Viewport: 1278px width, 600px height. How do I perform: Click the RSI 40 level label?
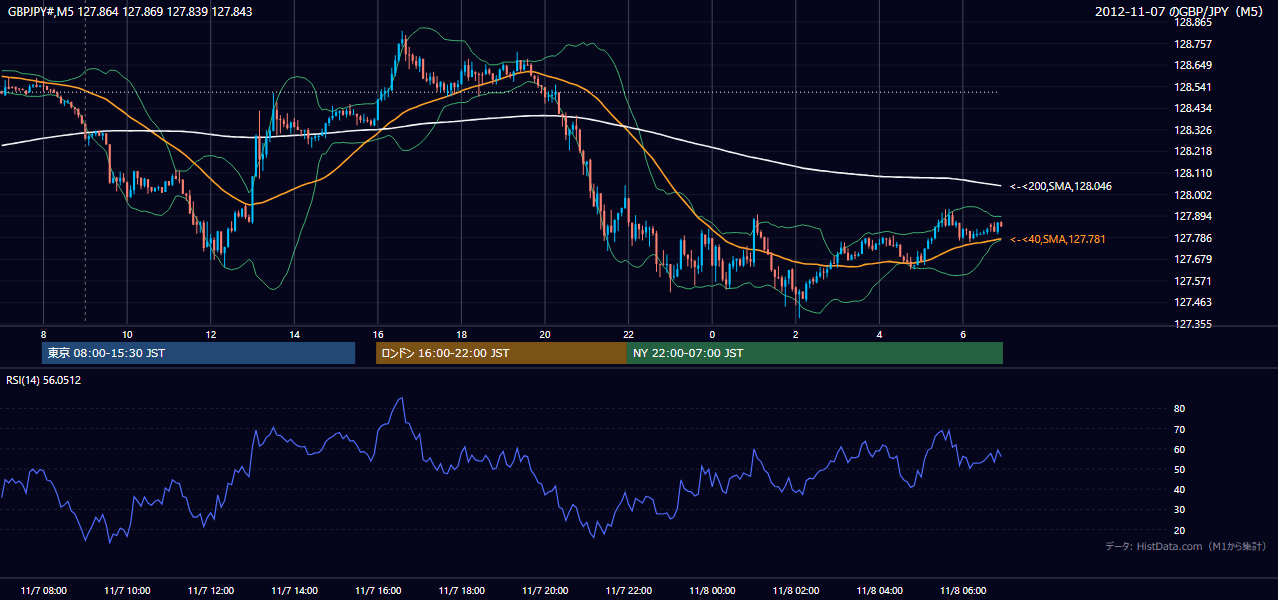point(1179,489)
